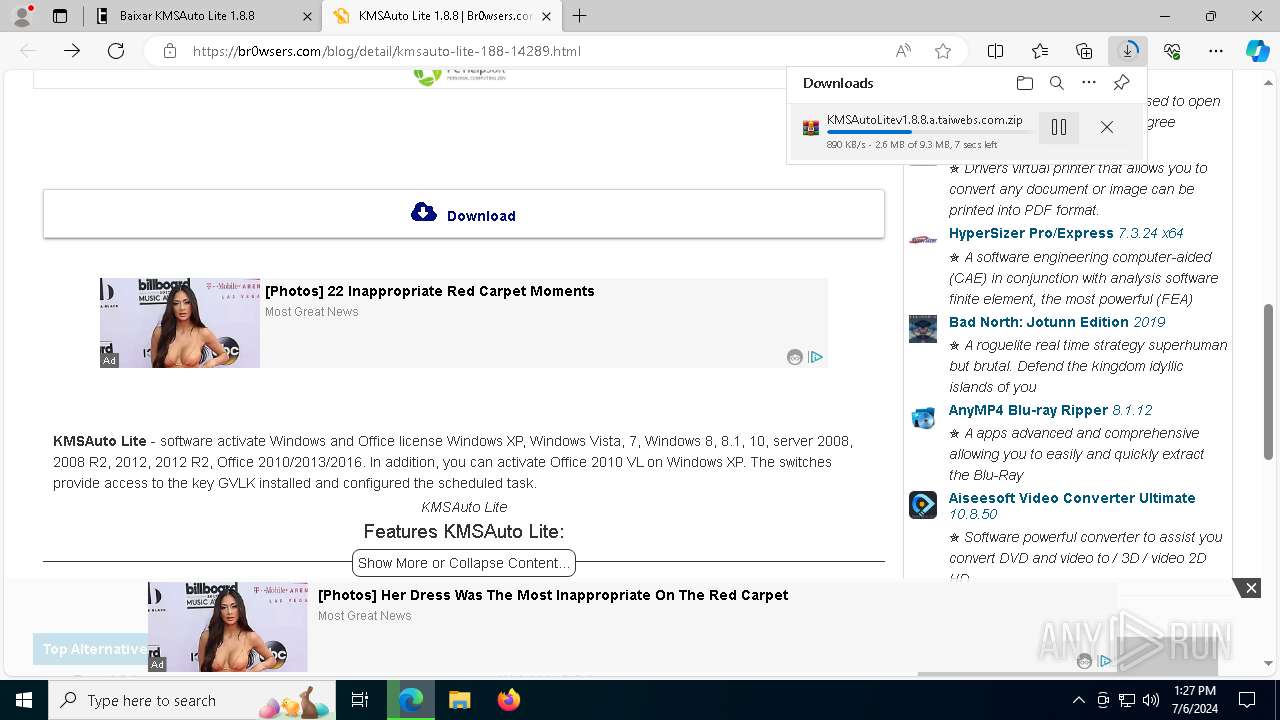Cancel the KMSAutoLite zip download
1280x720 pixels.
point(1107,127)
